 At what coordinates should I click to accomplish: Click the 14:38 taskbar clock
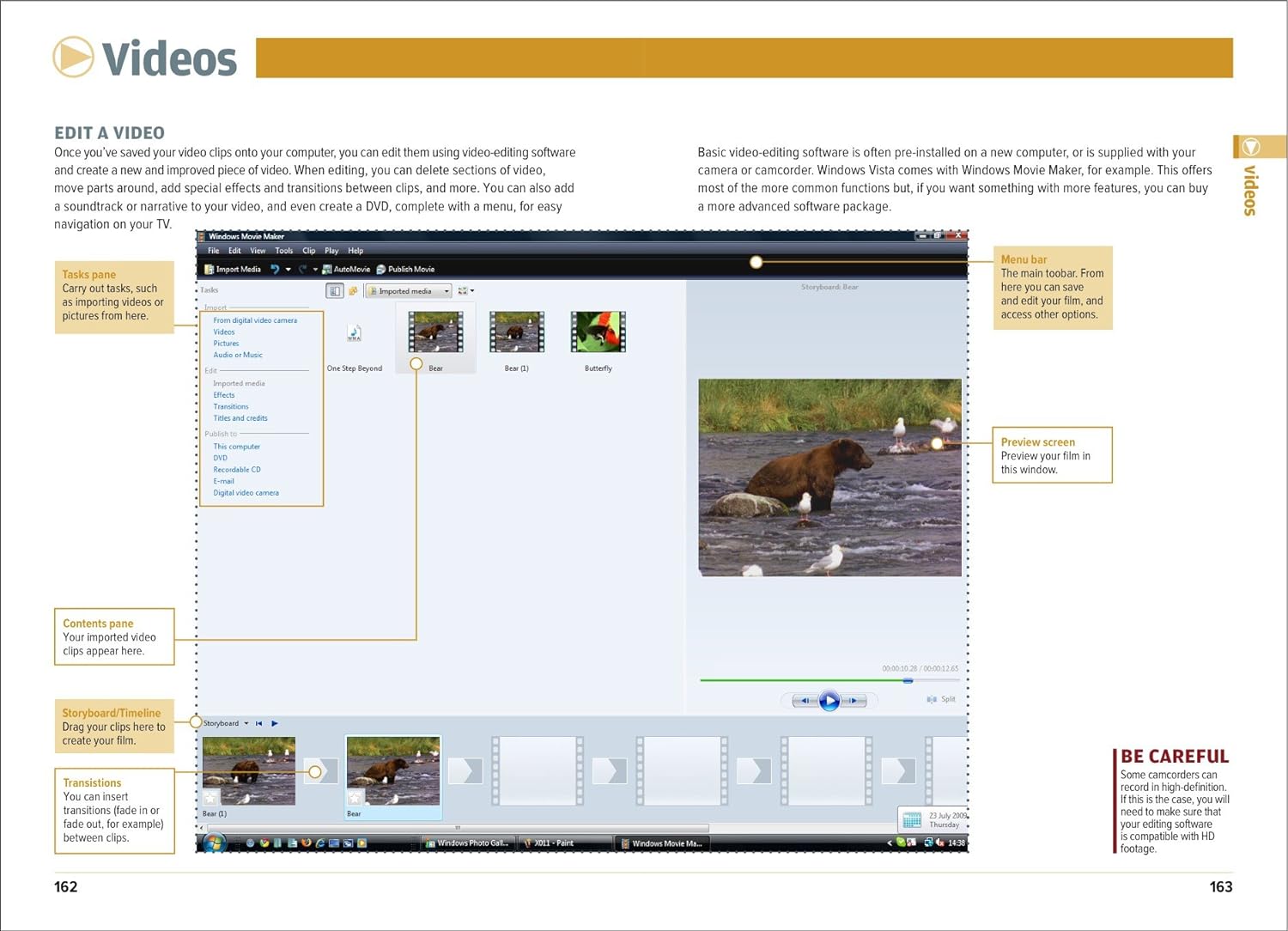(x=956, y=843)
